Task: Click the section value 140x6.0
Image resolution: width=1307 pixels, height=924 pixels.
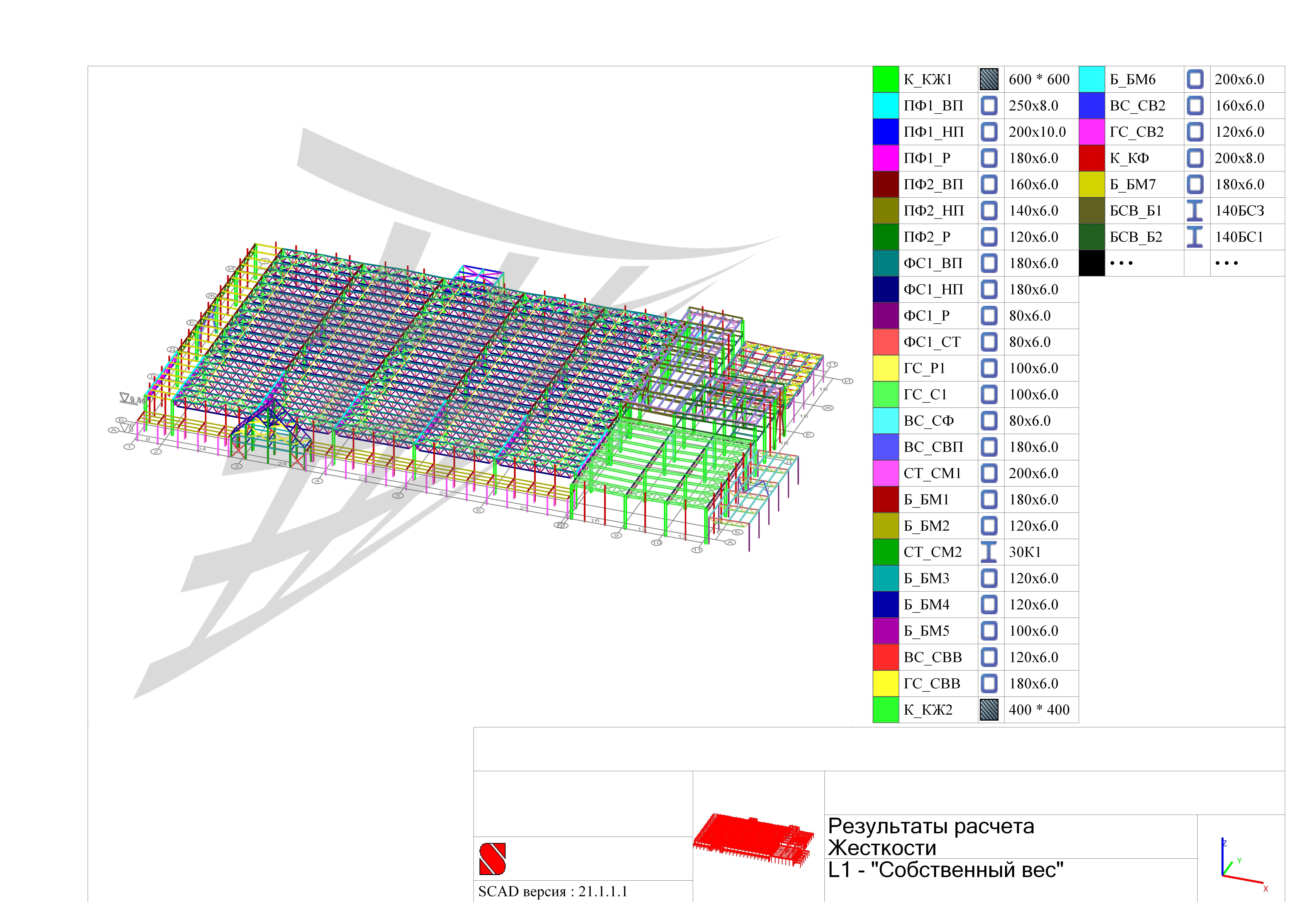Action: pos(1034,211)
